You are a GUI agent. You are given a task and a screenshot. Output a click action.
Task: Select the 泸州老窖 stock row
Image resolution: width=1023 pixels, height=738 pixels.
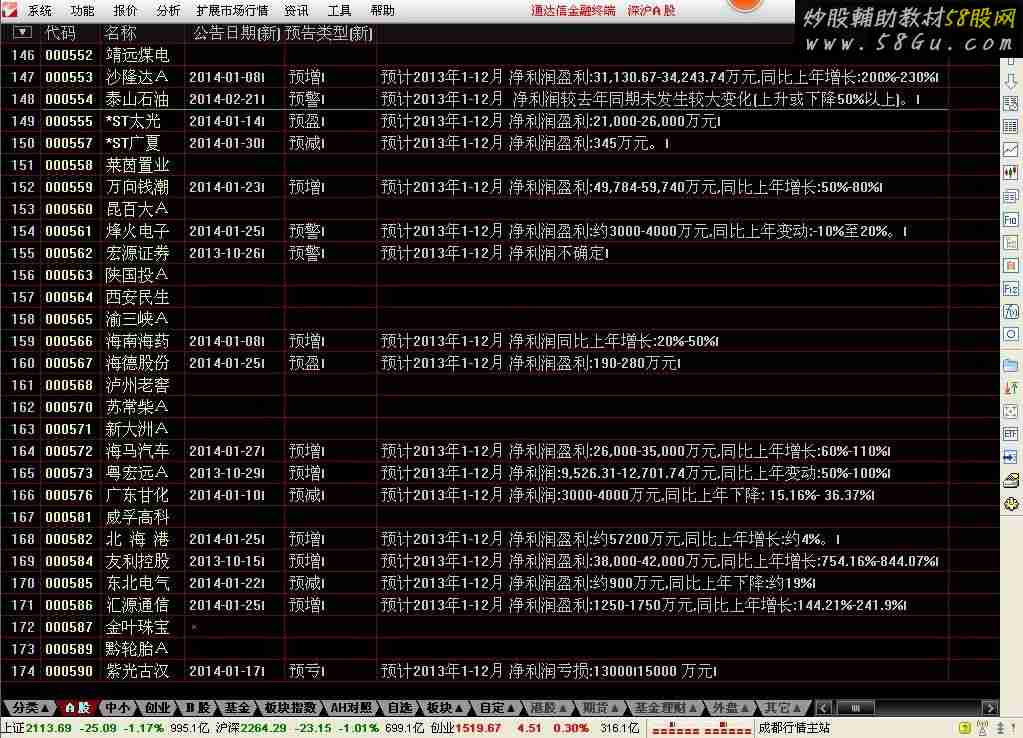(500, 385)
